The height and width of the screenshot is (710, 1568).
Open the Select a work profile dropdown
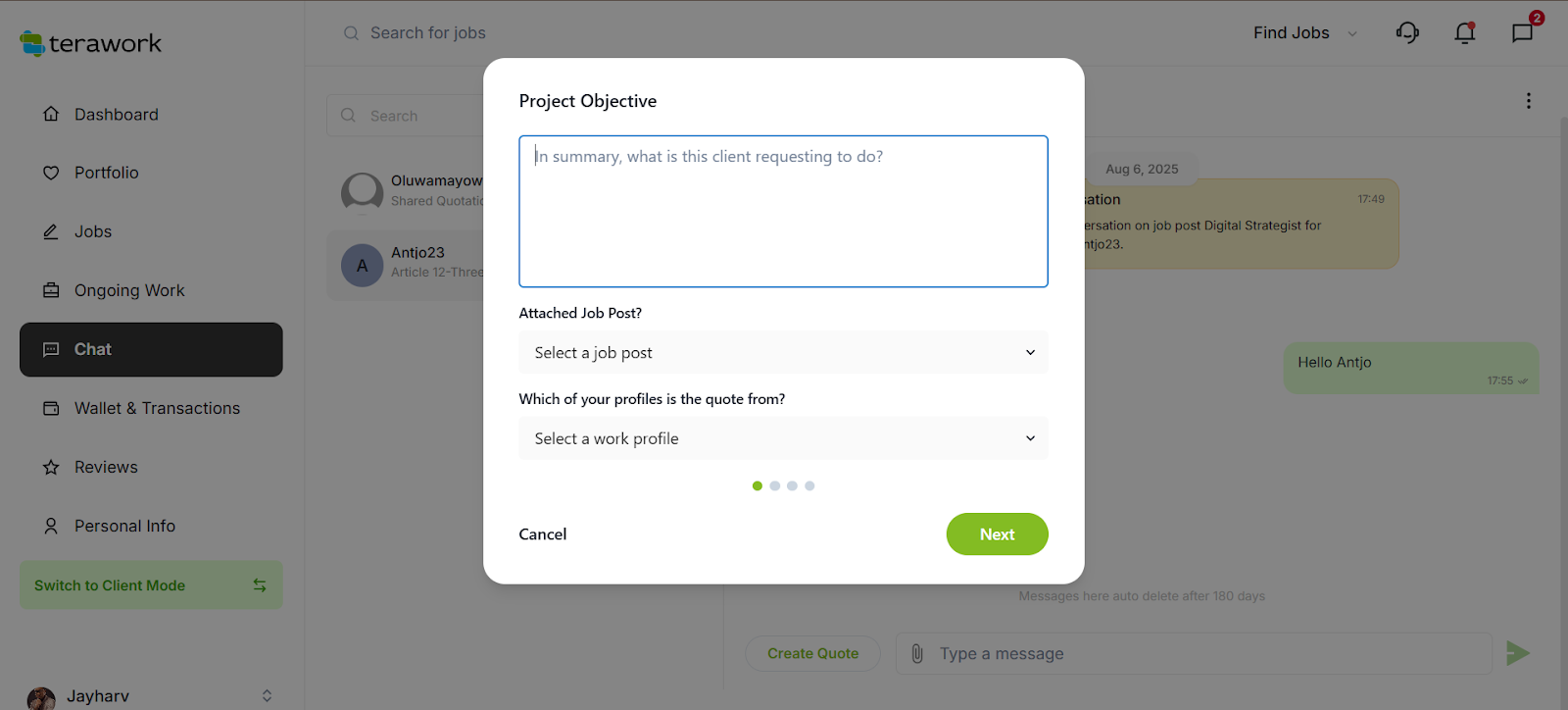(783, 439)
